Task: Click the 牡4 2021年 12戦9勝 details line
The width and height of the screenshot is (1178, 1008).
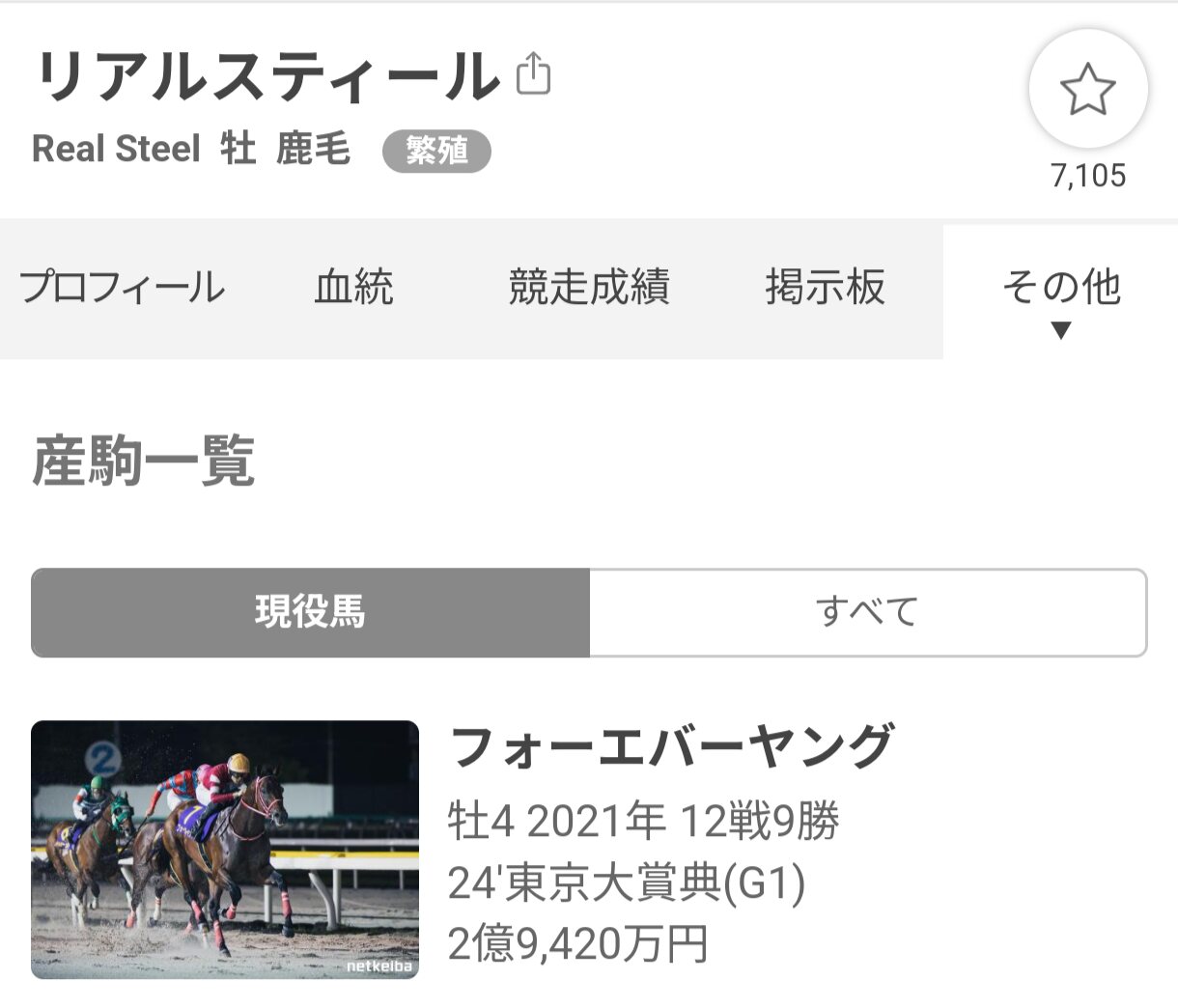Action: point(643,822)
